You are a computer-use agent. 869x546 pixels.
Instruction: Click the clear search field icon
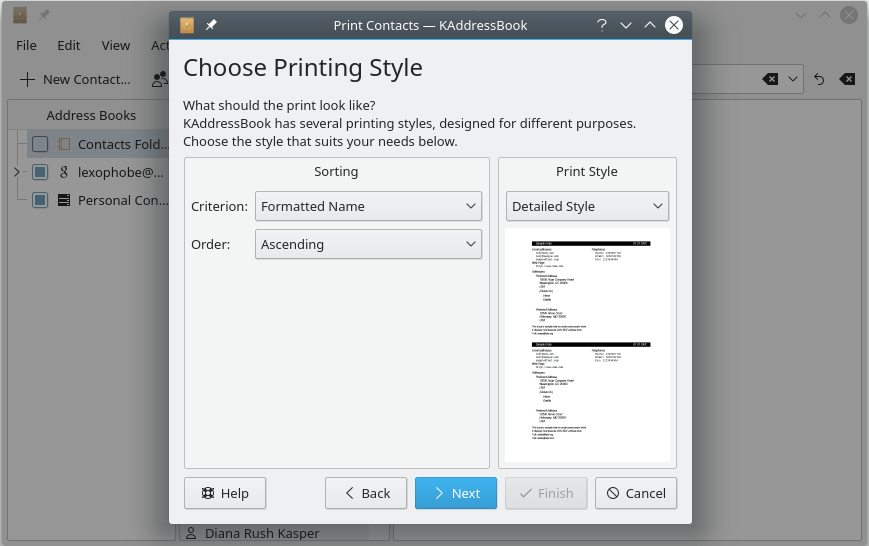tap(770, 79)
